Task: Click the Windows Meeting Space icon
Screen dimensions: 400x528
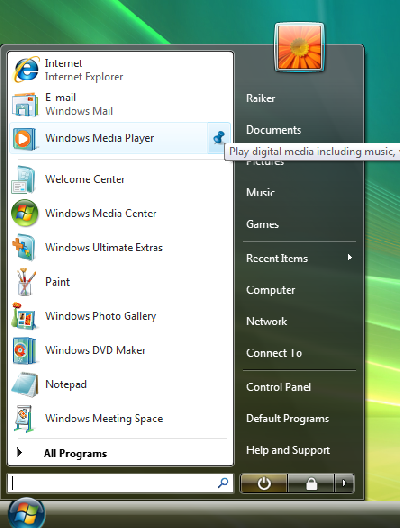Action: [x=24, y=419]
